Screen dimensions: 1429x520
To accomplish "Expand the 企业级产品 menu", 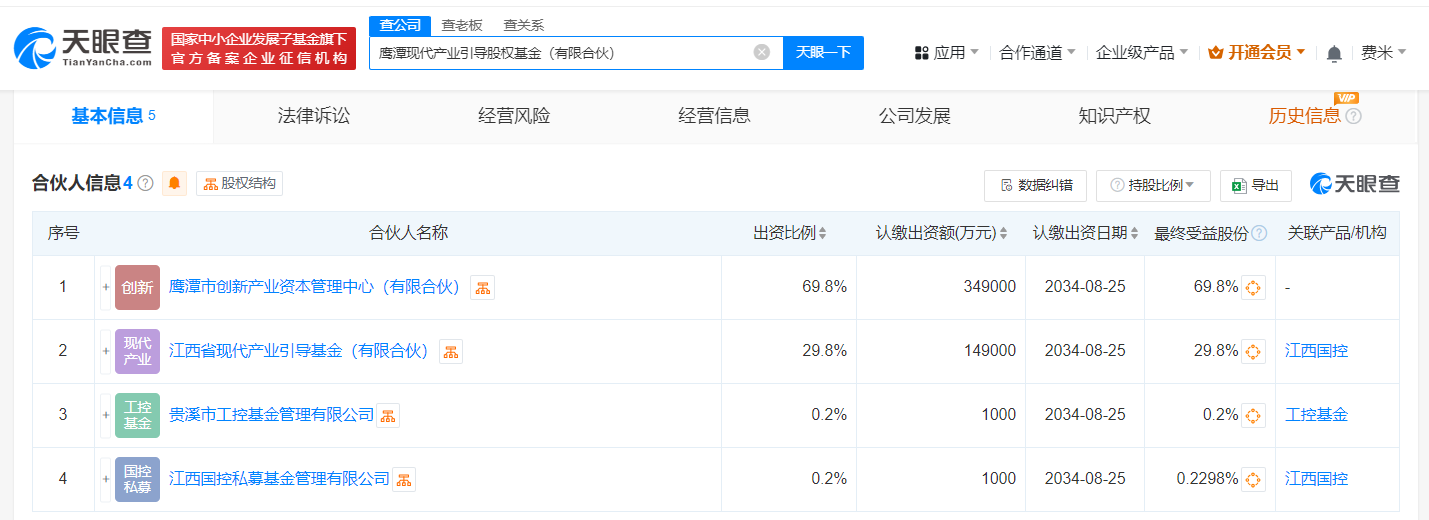I will (1141, 52).
